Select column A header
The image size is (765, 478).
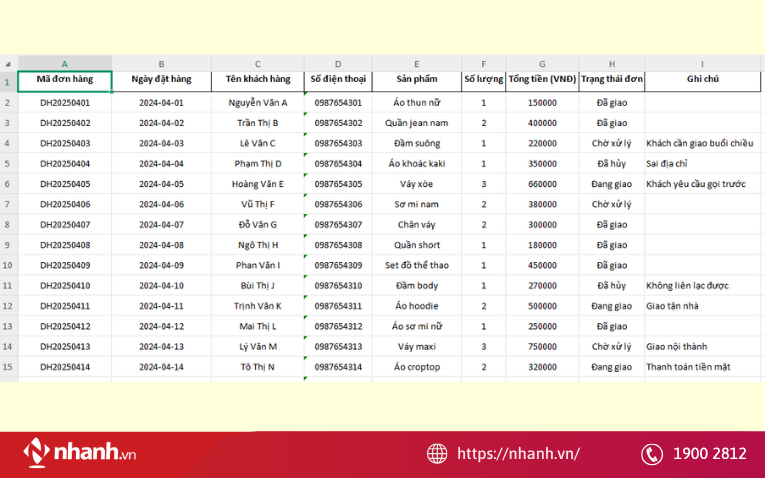[x=65, y=64]
